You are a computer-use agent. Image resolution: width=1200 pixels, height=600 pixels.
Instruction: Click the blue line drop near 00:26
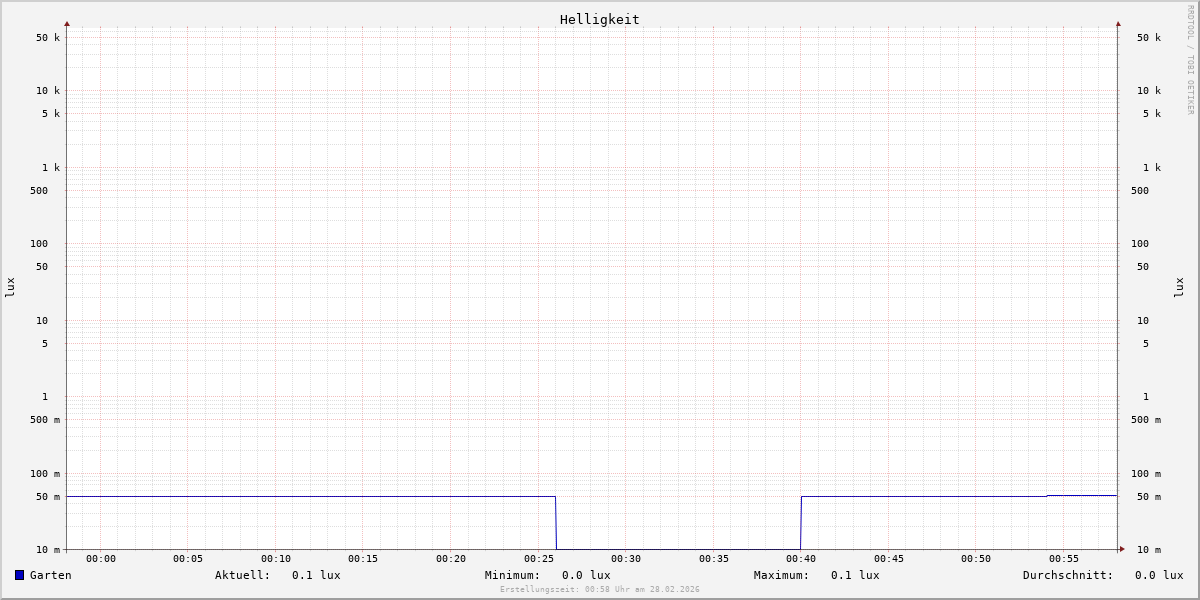coord(556,523)
